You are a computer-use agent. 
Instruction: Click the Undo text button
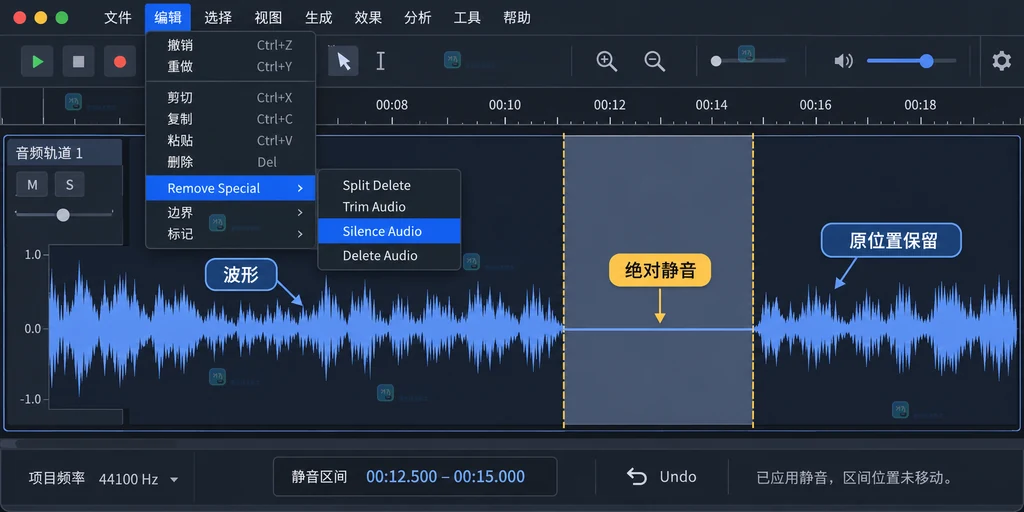point(678,477)
